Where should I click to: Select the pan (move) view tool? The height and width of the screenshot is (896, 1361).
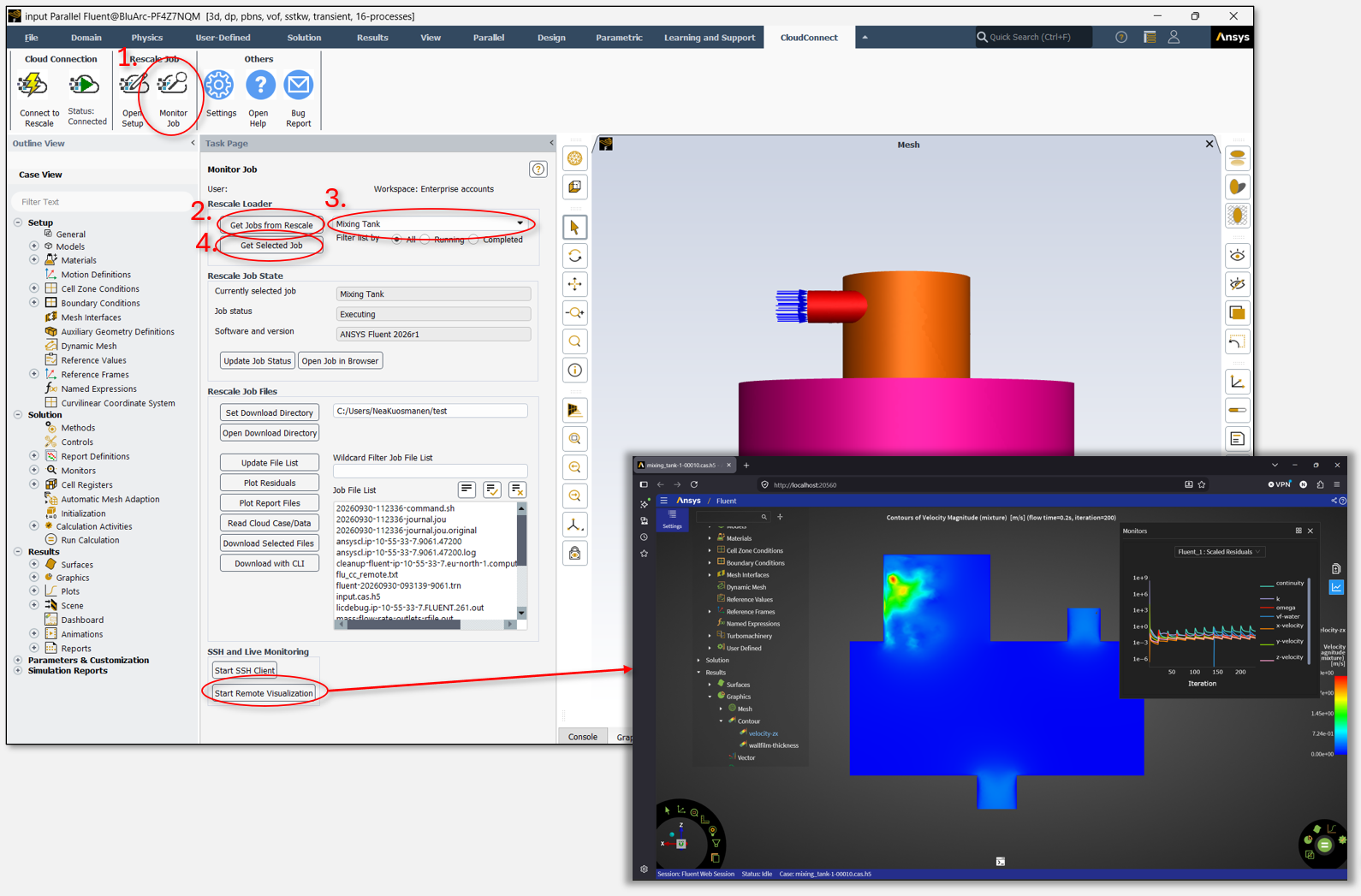point(575,284)
